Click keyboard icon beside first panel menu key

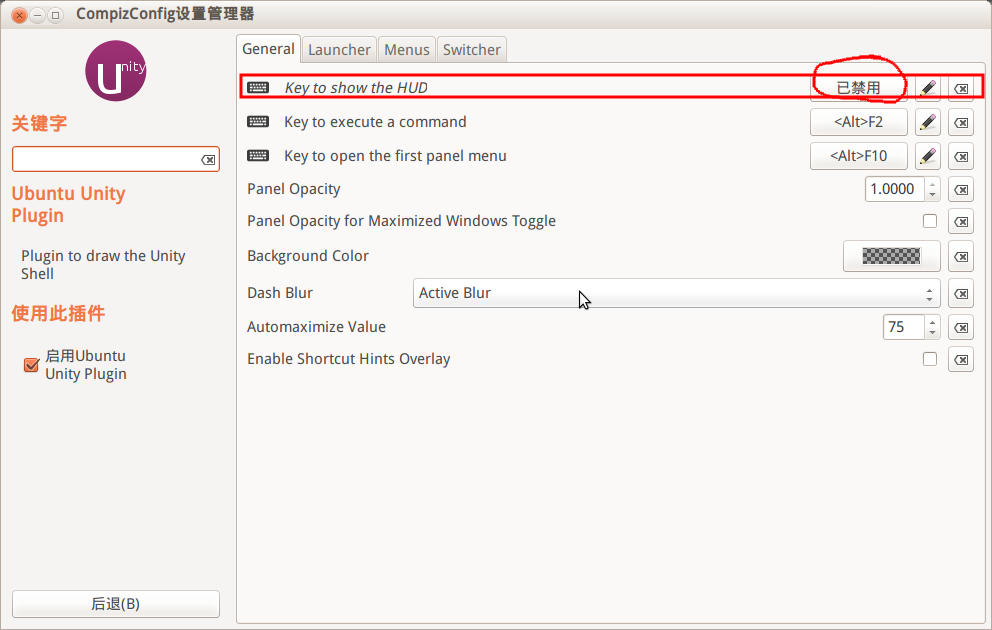click(x=257, y=156)
